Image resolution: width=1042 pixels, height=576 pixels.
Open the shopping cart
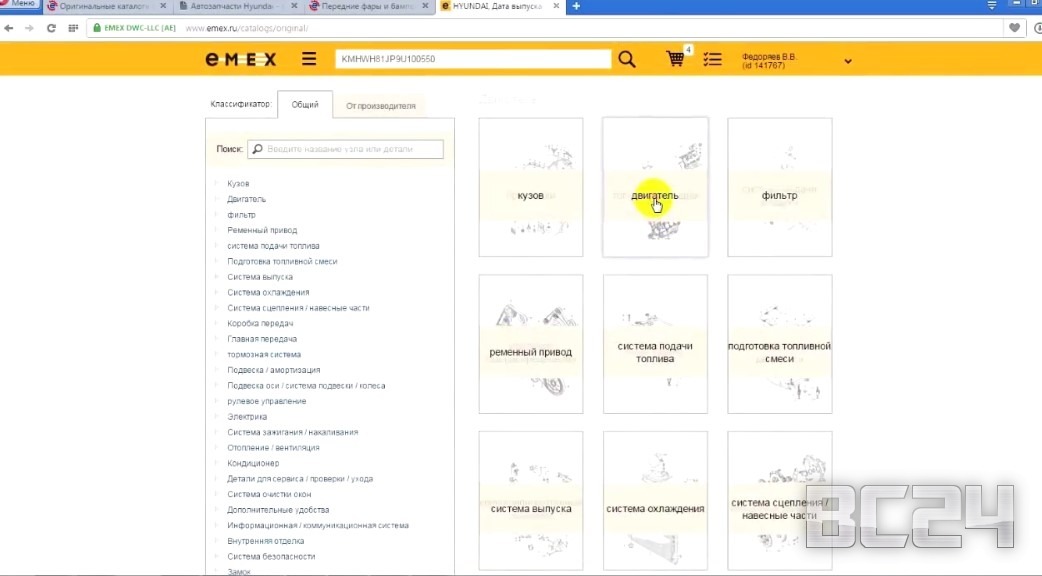tap(676, 59)
